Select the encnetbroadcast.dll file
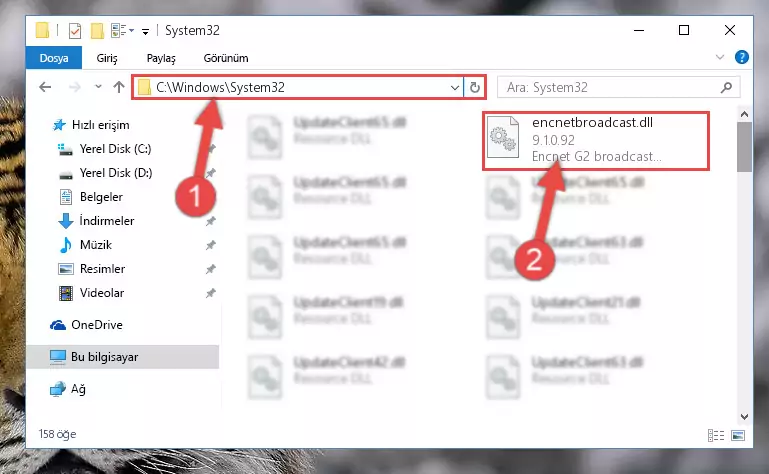 596,140
